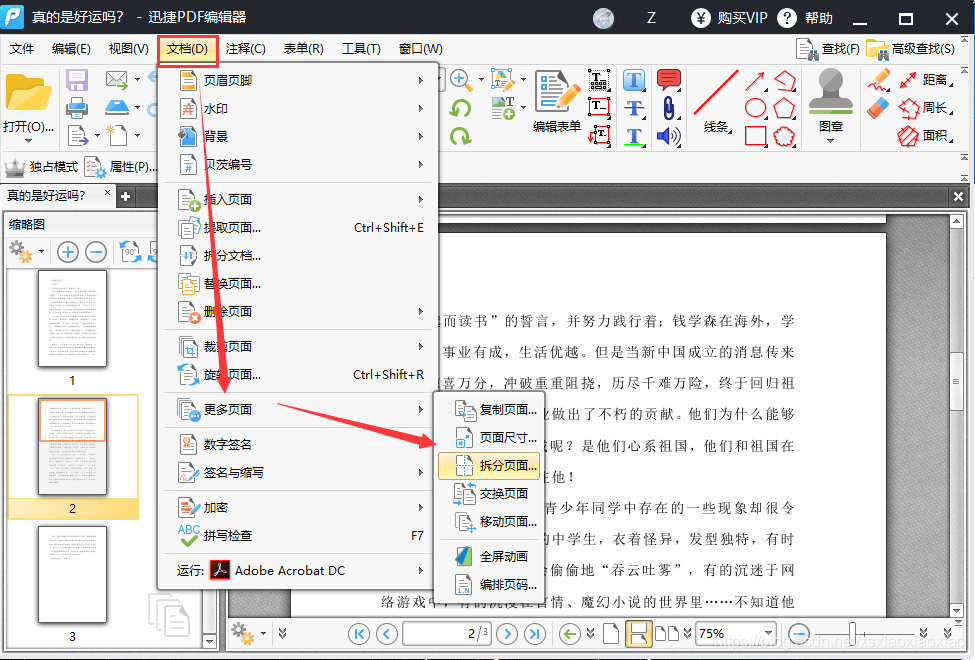975x660 pixels.
Task: Go to next page arrow
Action: click(x=507, y=634)
